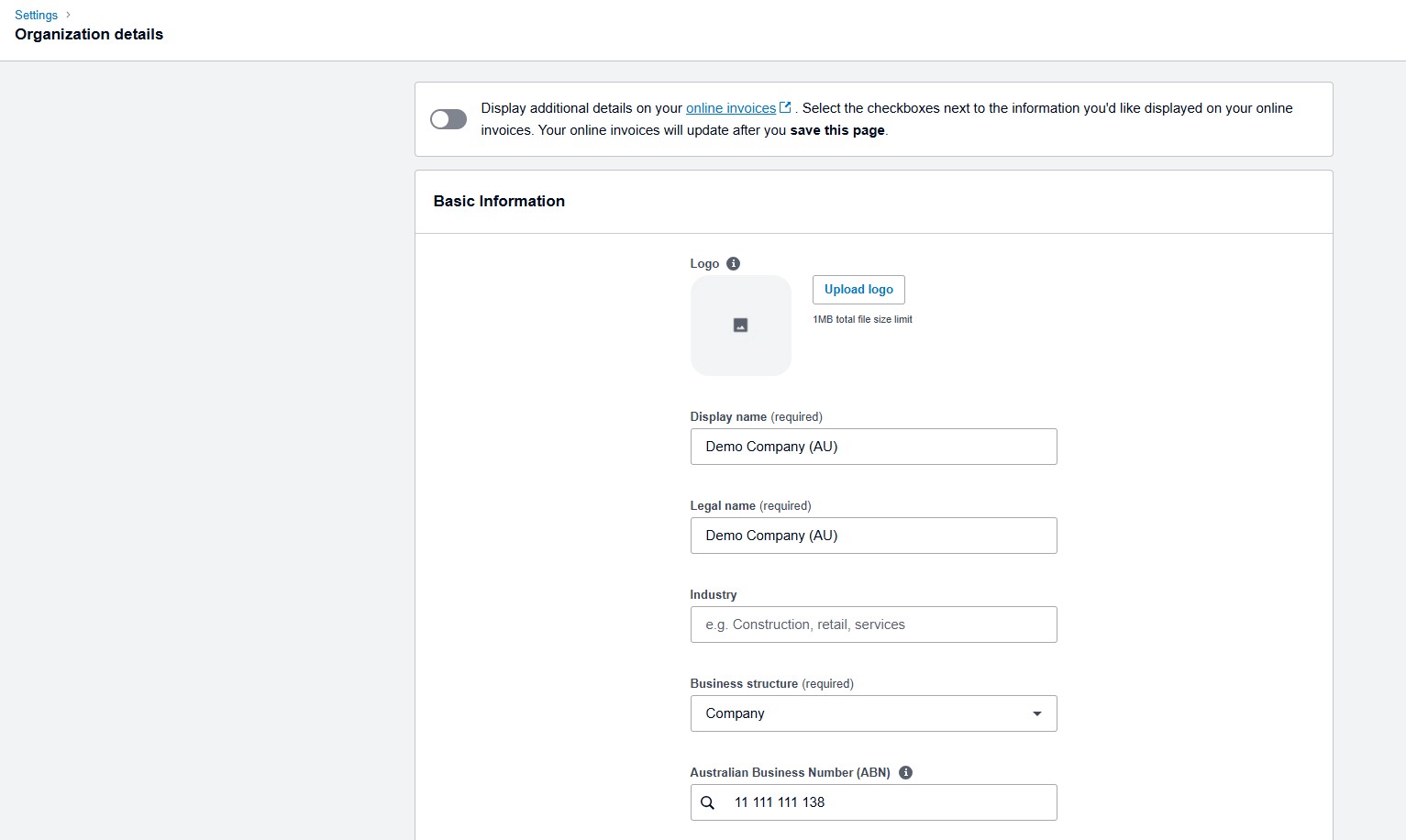This screenshot has height=840, width=1406.
Task: Open the Logo info tooltip
Action: point(733,263)
